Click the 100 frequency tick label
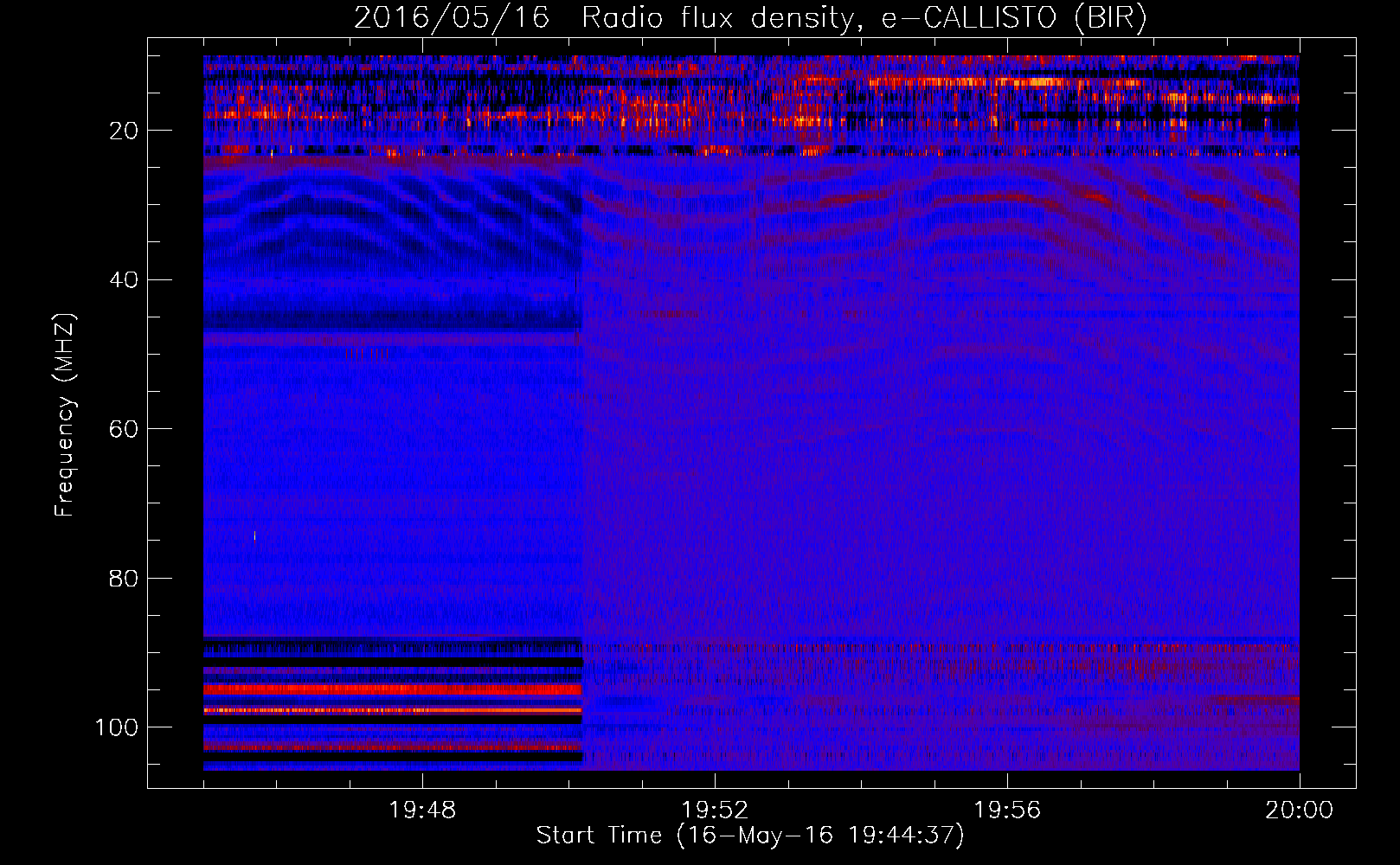 tap(117, 727)
